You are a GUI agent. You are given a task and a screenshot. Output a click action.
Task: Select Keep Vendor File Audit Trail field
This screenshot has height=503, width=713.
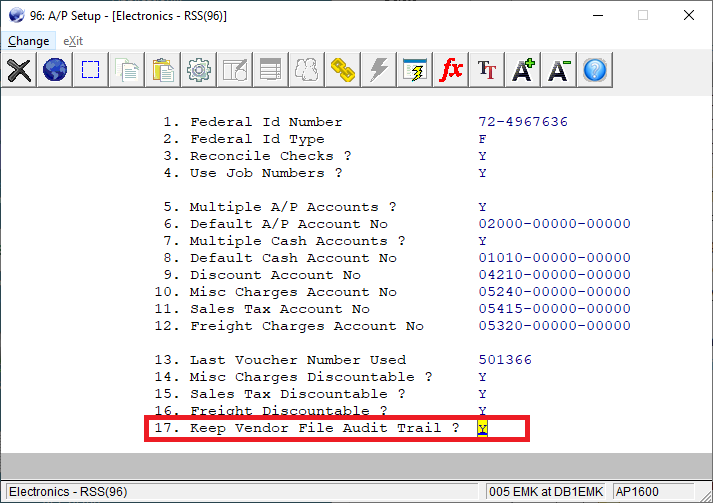[x=482, y=429]
